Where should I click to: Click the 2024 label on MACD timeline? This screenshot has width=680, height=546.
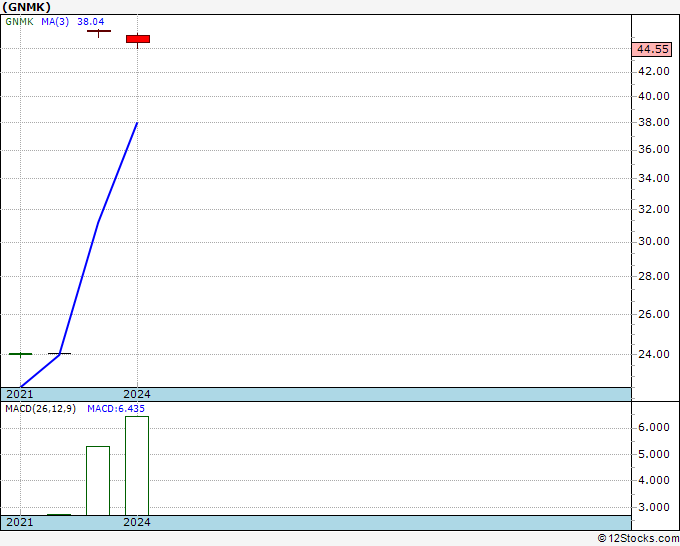coord(137,522)
